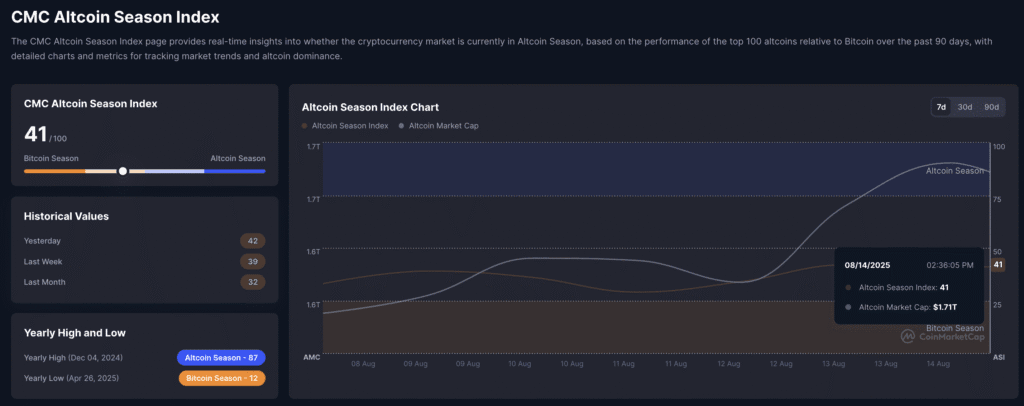Viewport: 1024px width, 406px height.
Task: Click the orange Bitcoin Season - 12 badge
Action: coord(221,378)
